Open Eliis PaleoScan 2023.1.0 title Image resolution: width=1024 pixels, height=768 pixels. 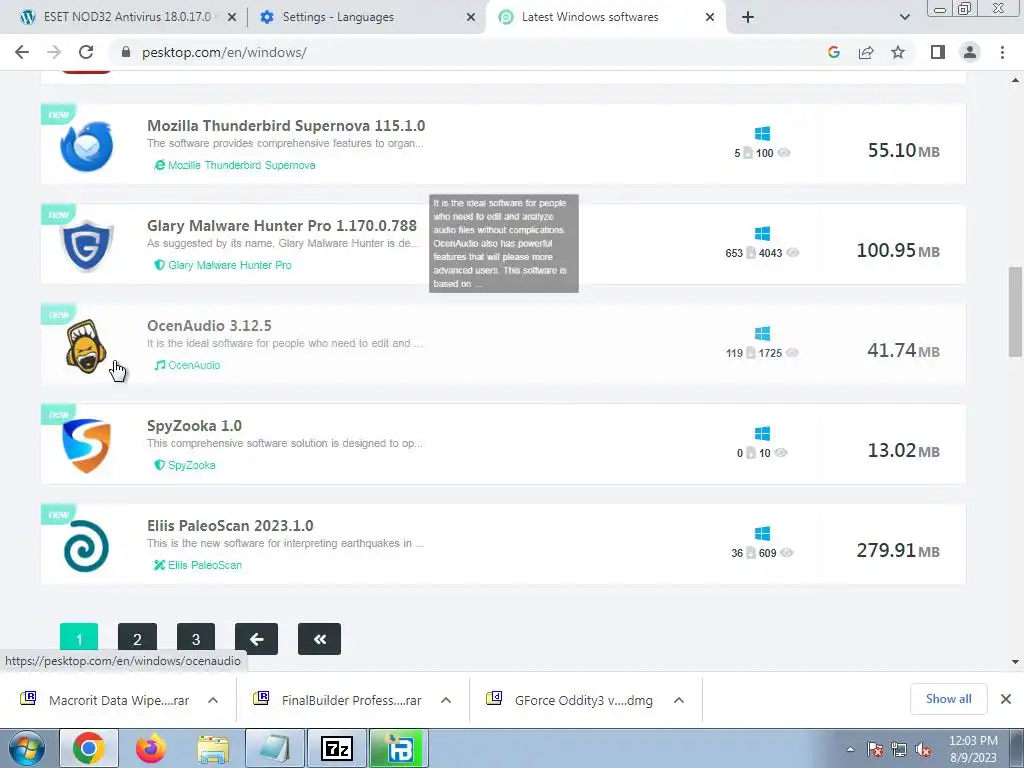(230, 525)
